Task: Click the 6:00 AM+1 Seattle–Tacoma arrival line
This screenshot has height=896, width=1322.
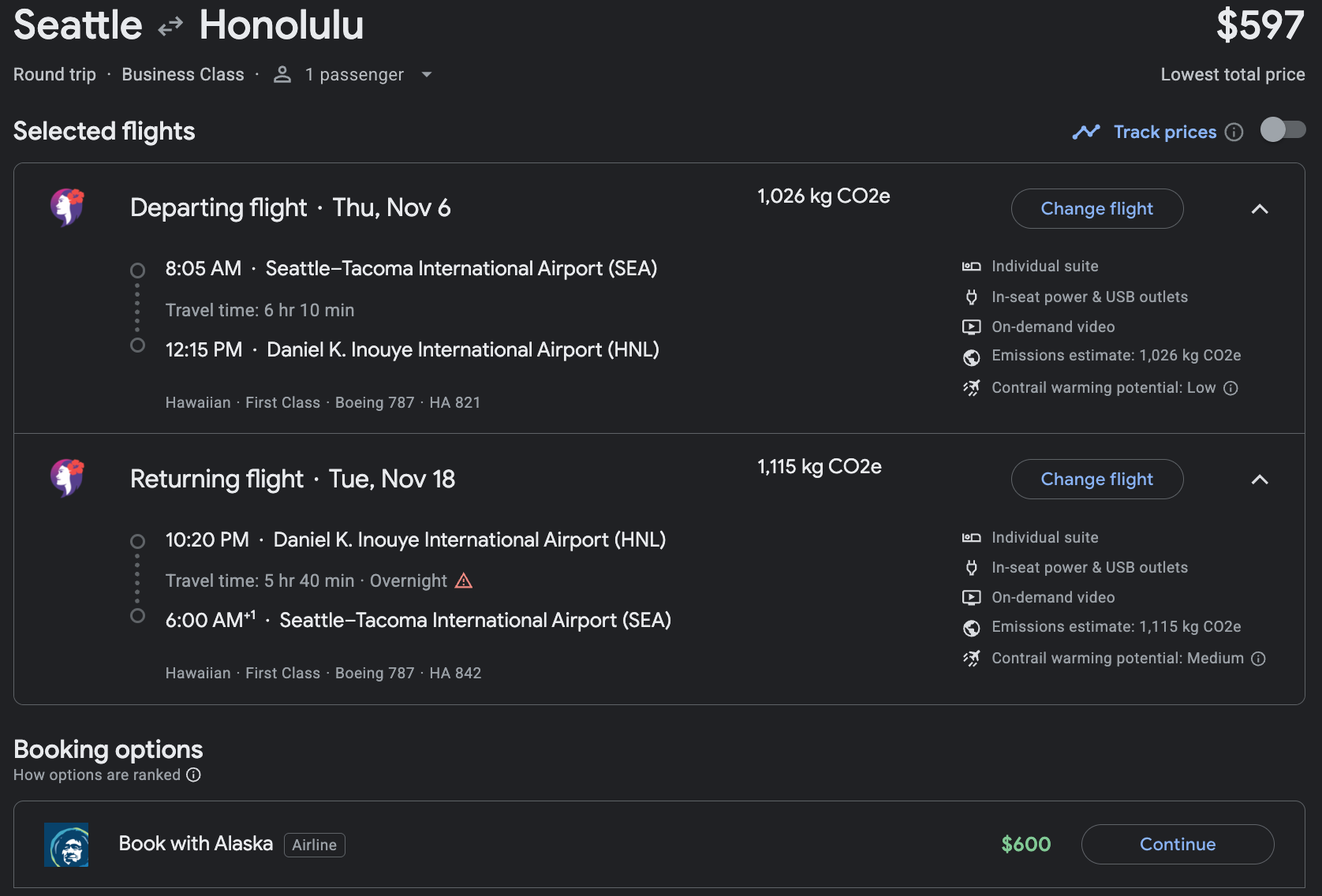Action: click(418, 620)
